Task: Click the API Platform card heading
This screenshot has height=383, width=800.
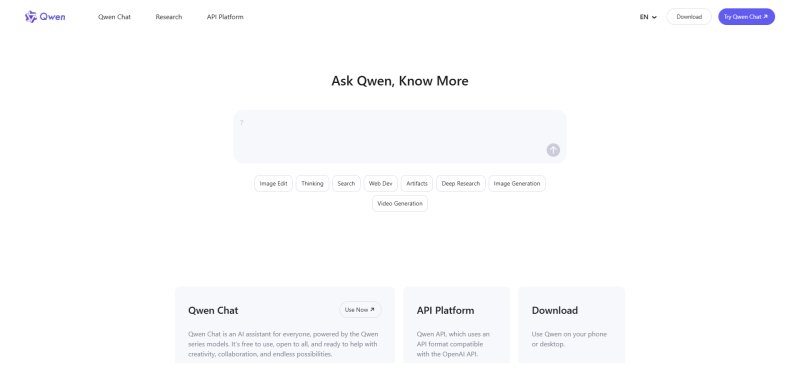Action: coord(445,311)
